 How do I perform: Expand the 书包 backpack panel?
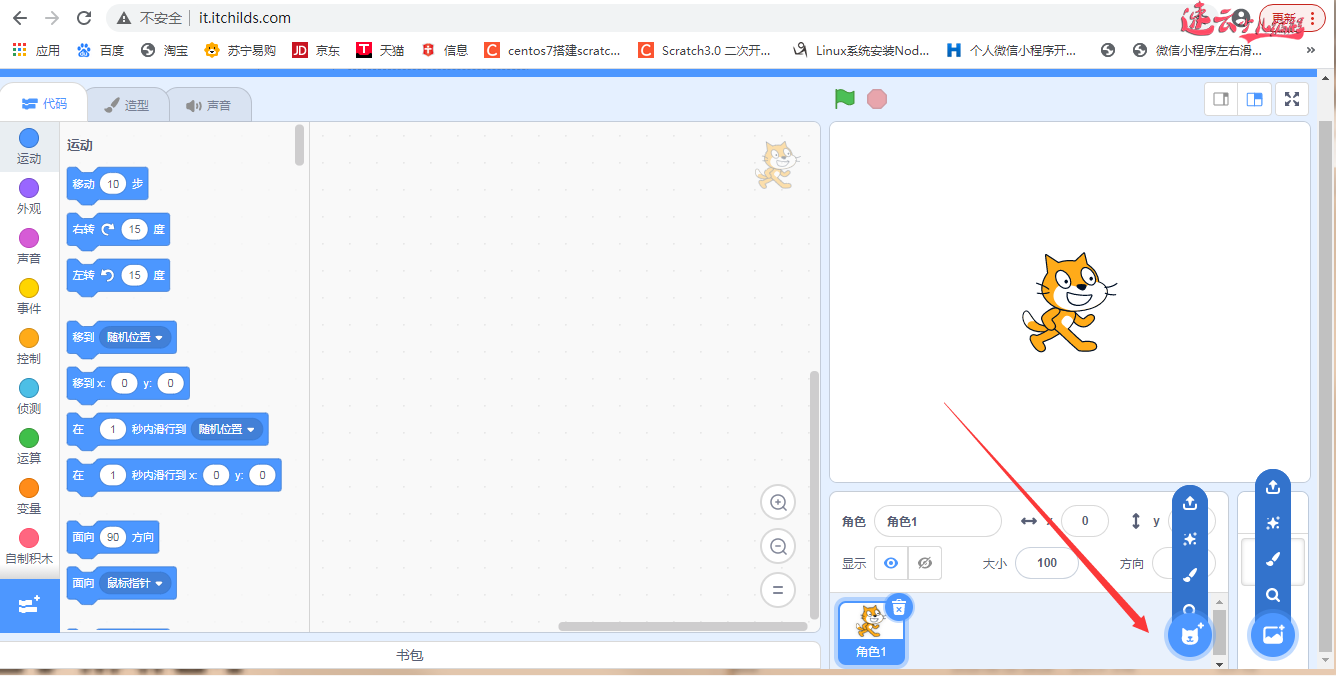tap(410, 655)
